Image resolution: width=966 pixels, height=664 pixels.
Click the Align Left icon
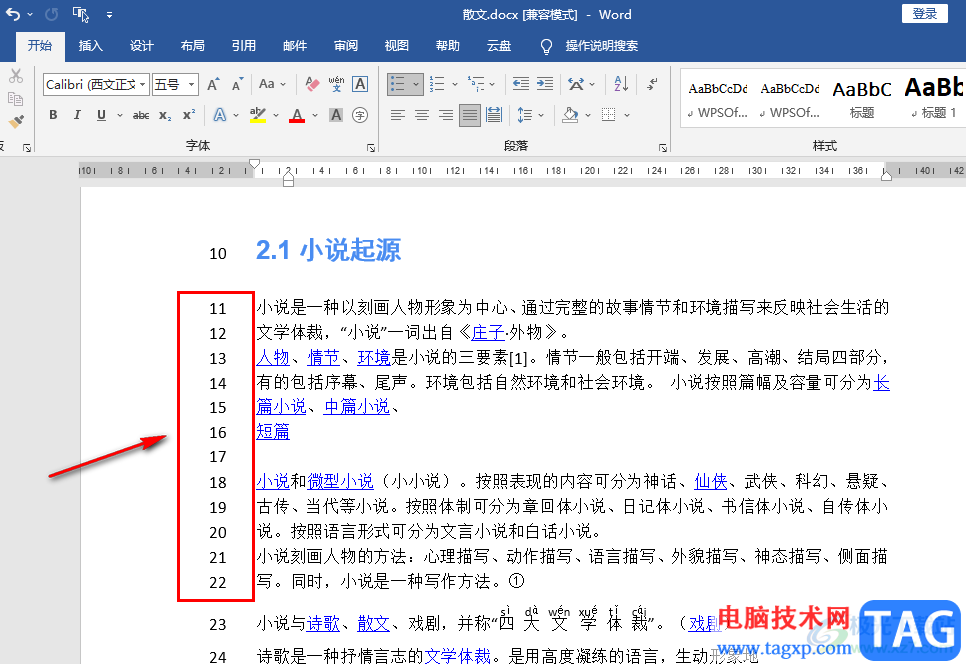(x=398, y=115)
